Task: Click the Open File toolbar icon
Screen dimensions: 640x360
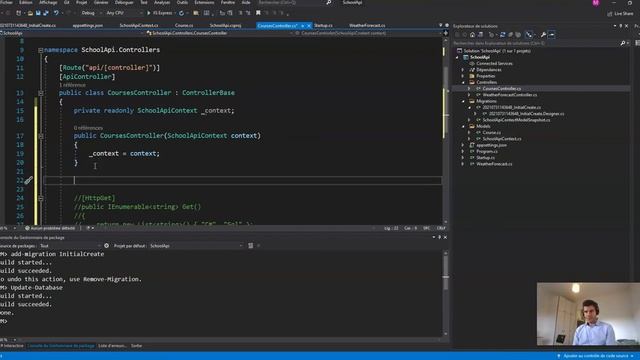Action: point(30,13)
